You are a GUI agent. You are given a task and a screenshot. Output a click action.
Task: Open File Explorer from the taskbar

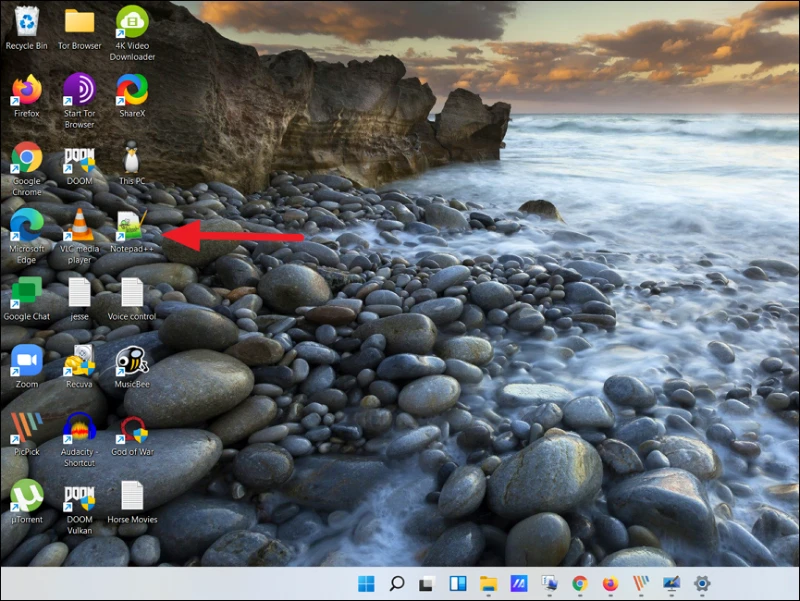[489, 583]
